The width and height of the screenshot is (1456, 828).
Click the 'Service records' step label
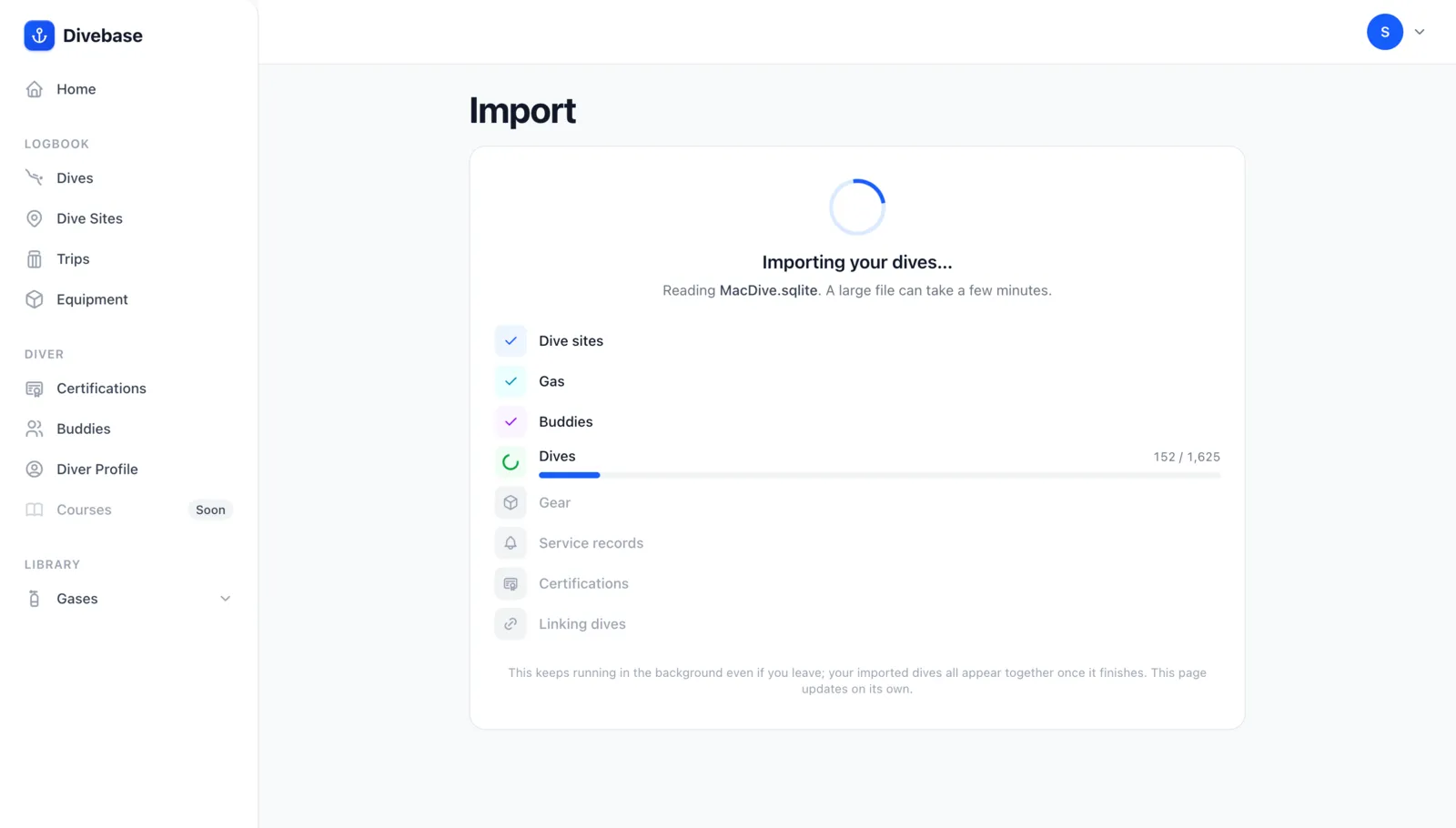591,543
